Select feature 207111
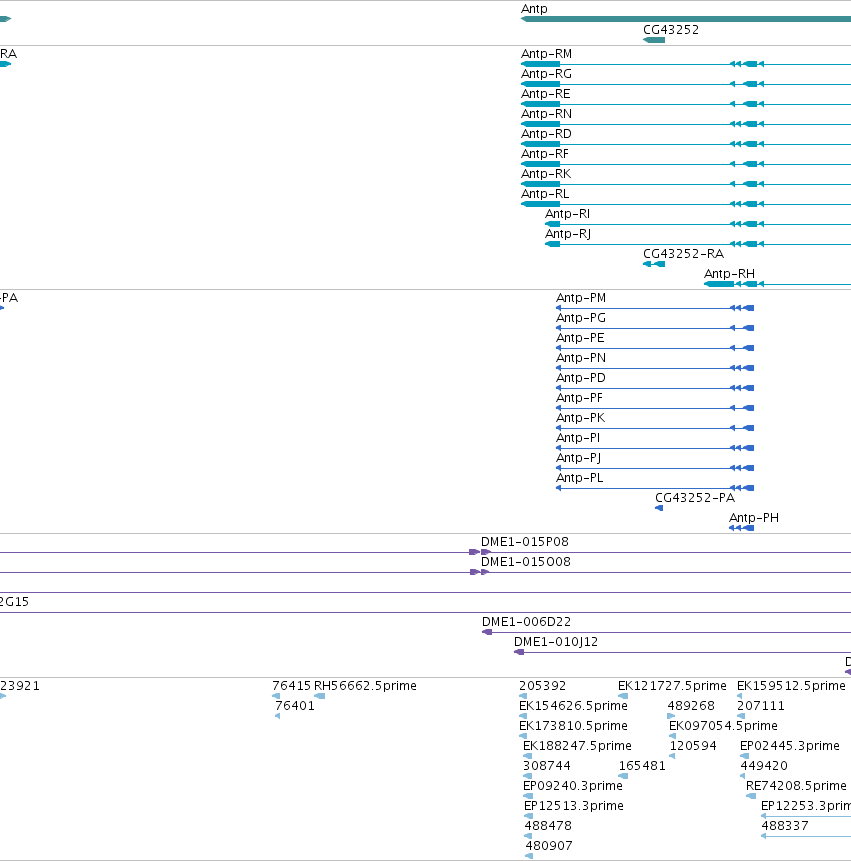The width and height of the screenshot is (851, 861). (760, 706)
